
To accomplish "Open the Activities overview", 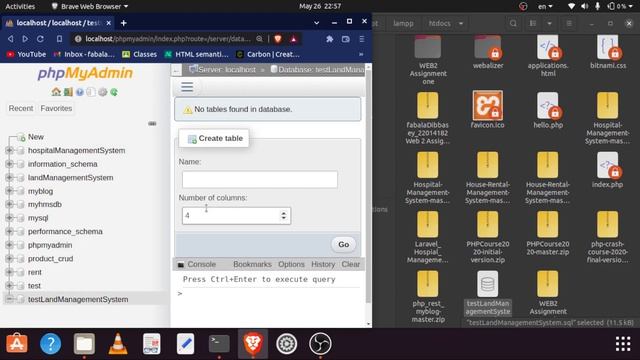I will (20, 6).
